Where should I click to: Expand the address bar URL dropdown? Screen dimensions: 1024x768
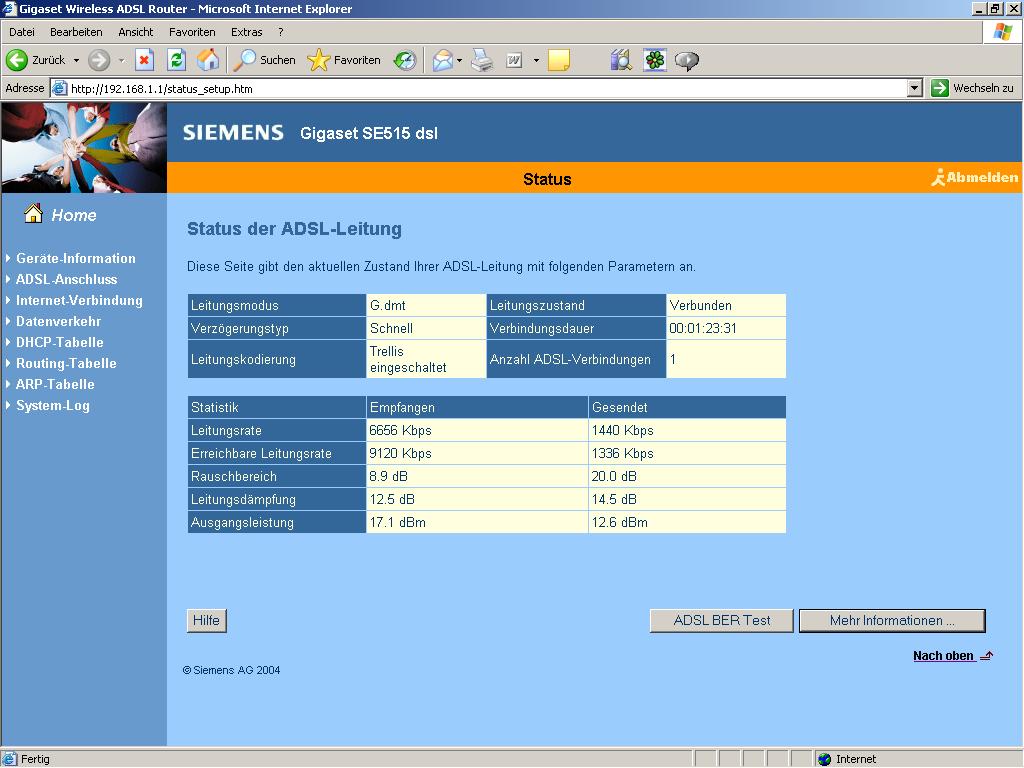click(x=915, y=88)
